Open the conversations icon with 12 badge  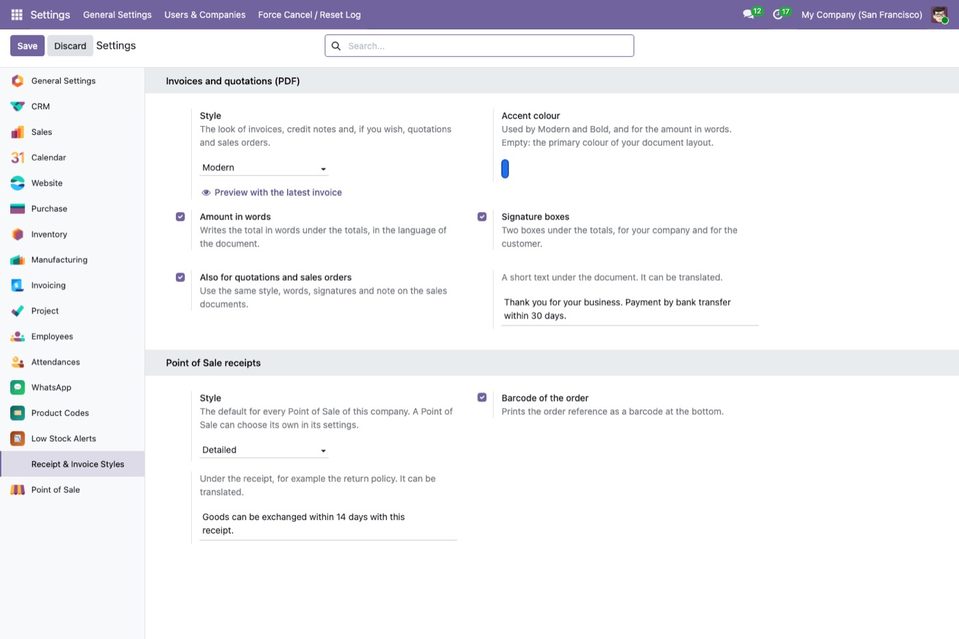point(751,14)
